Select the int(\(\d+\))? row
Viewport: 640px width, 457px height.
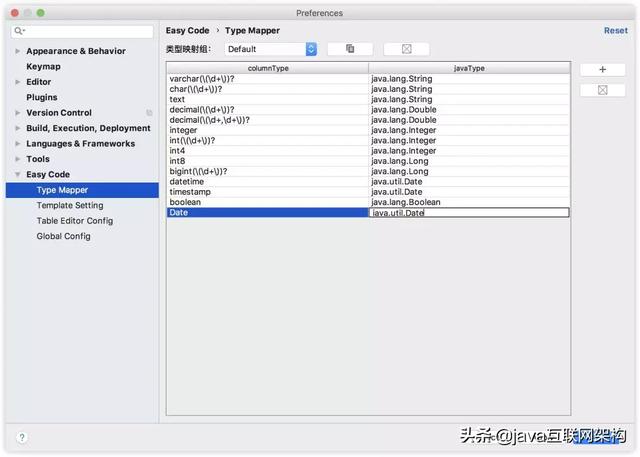tap(268, 140)
